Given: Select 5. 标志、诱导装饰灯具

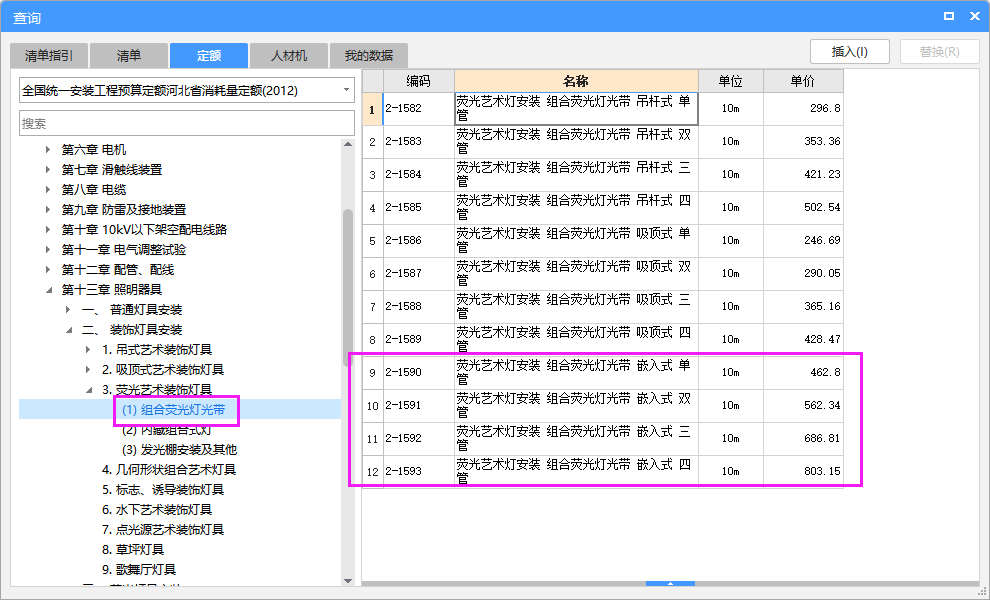Looking at the screenshot, I should [163, 489].
